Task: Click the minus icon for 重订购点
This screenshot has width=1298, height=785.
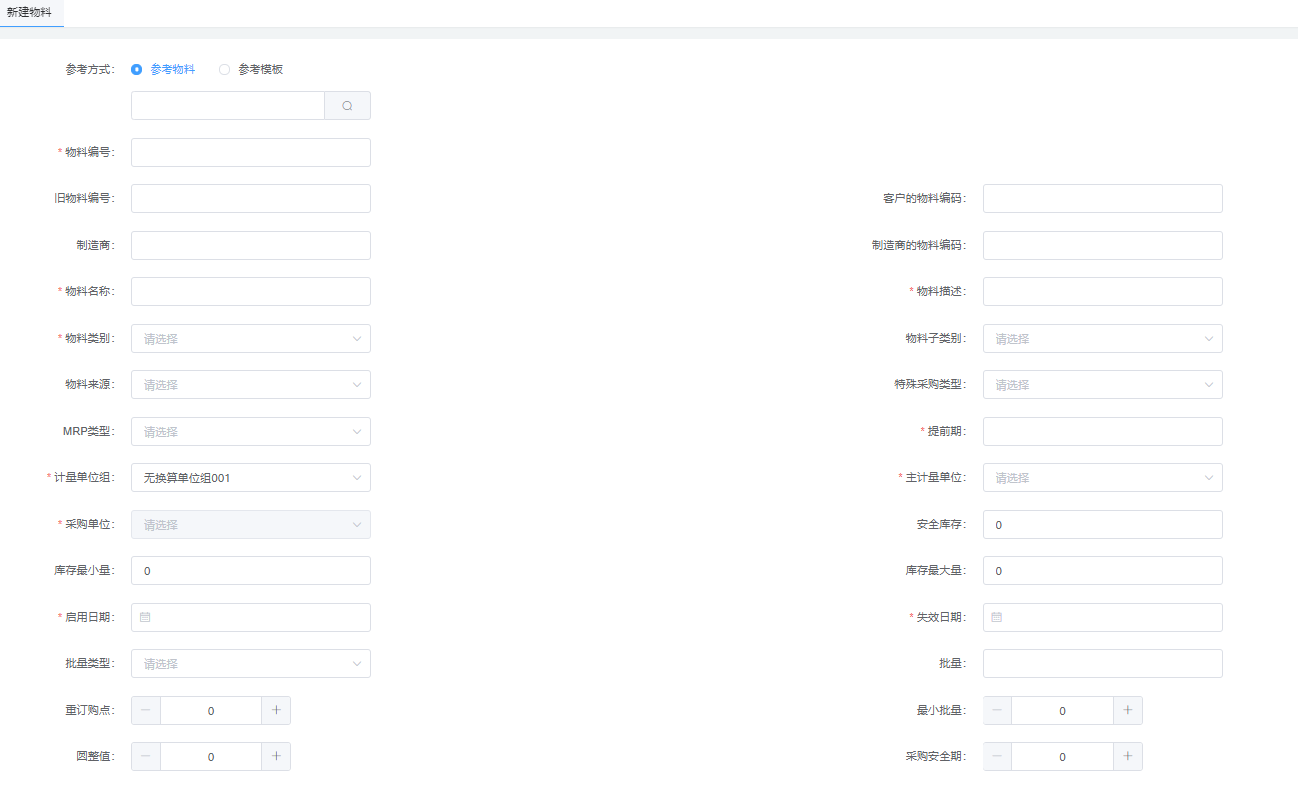Action: (x=146, y=710)
